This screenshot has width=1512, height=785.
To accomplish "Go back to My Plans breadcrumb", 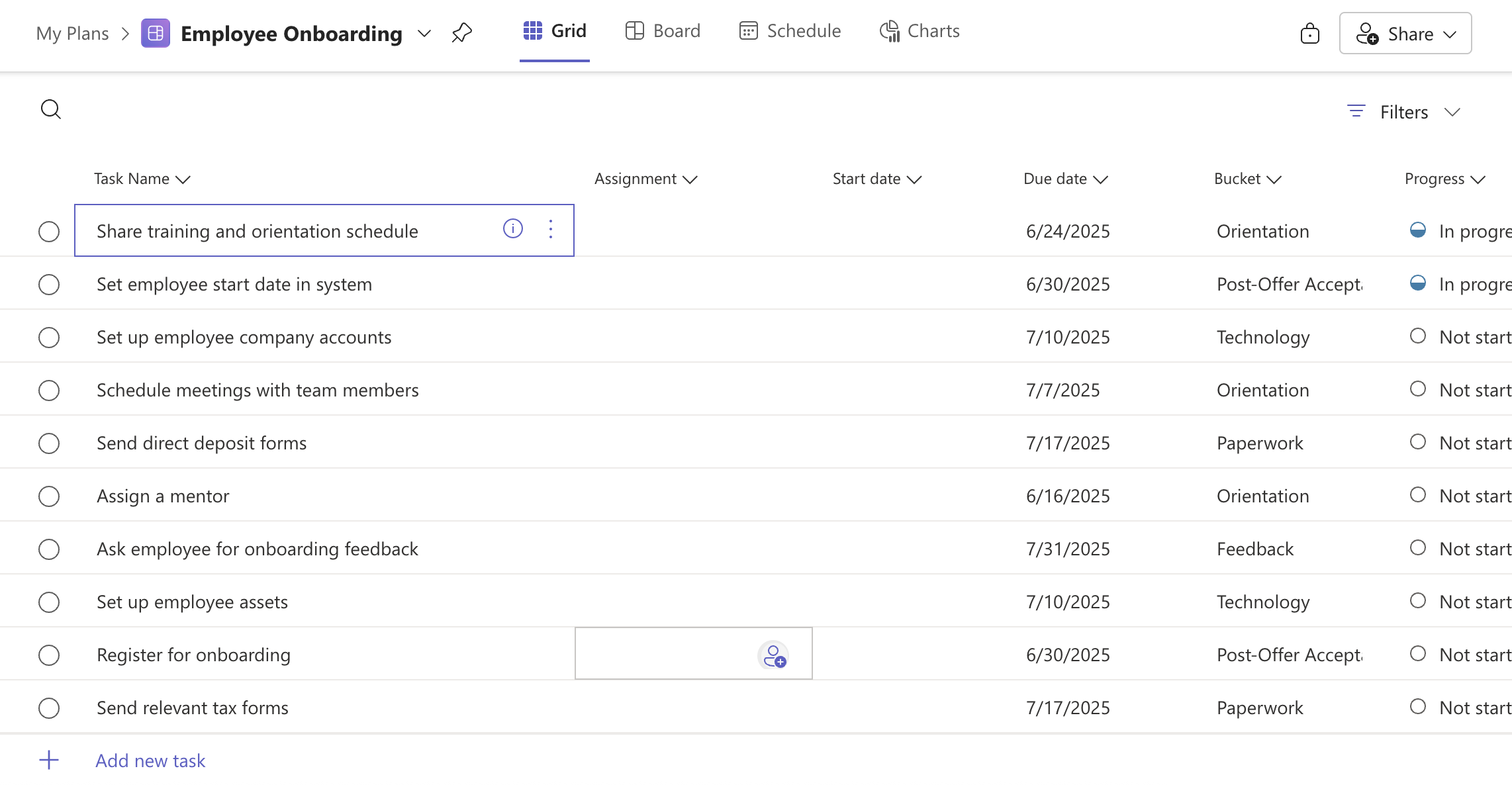I will (72, 33).
